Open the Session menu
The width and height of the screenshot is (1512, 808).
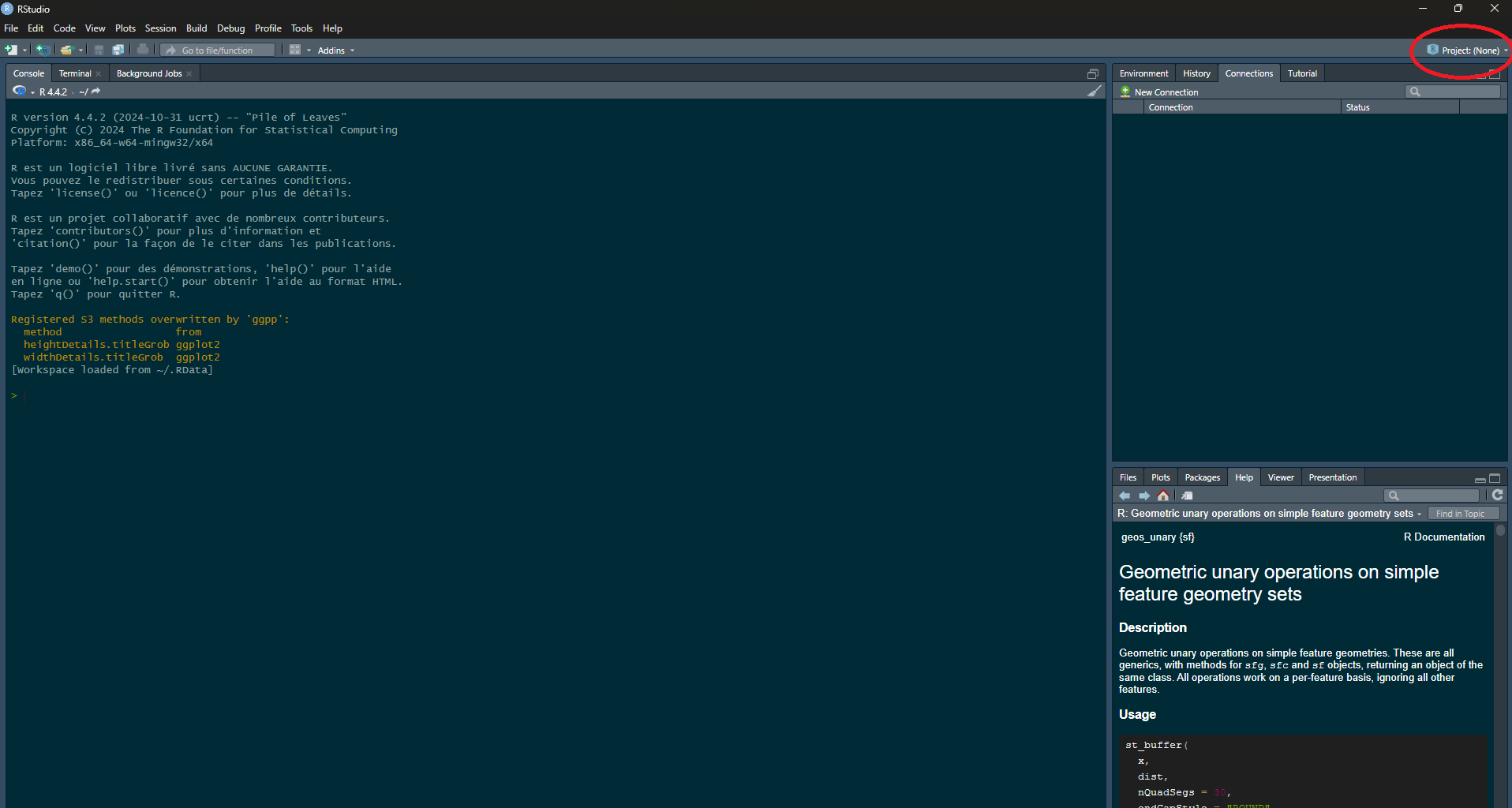[x=160, y=28]
